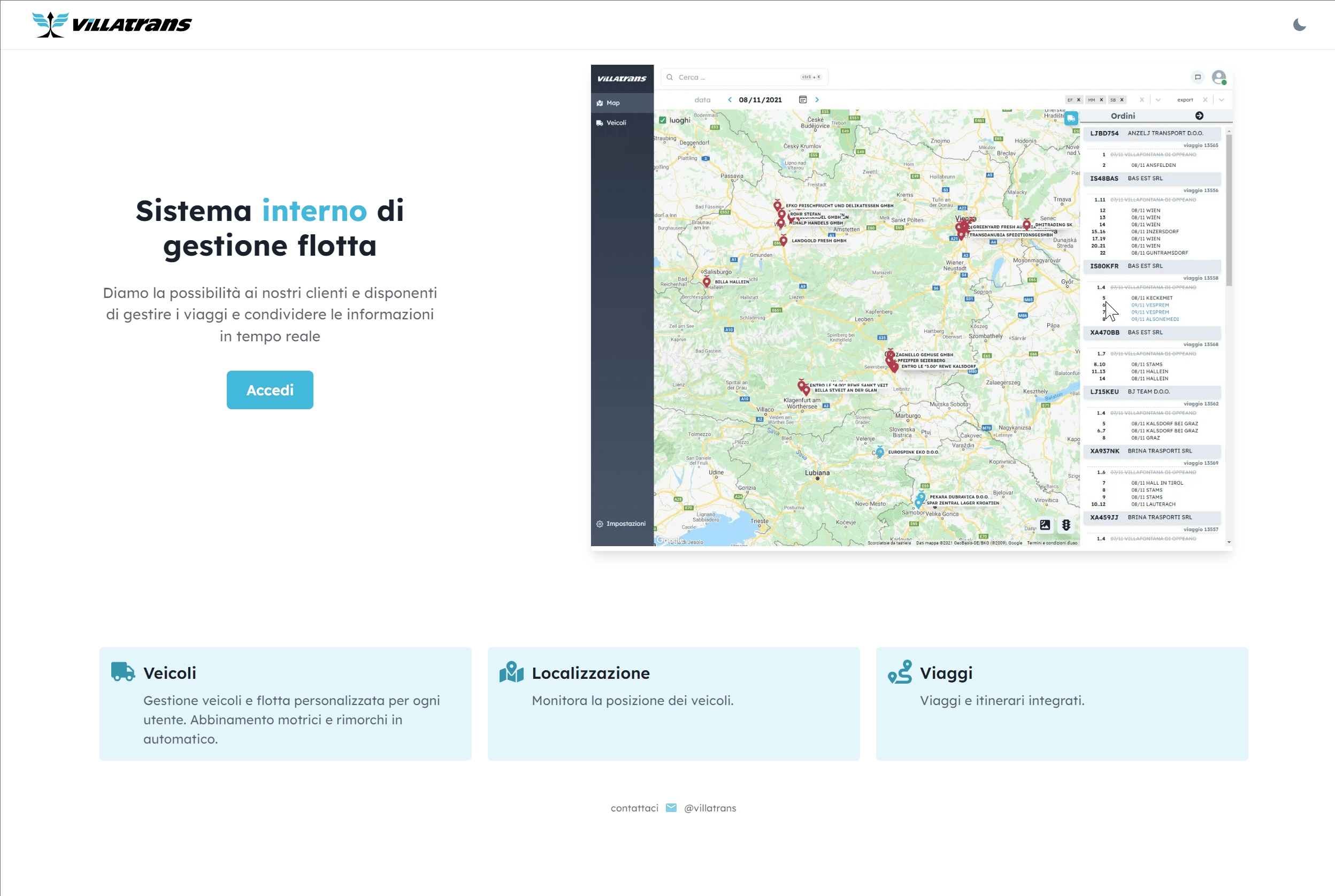Open the chat messages icon in the top bar
The image size is (1335, 896).
pos(1198,77)
